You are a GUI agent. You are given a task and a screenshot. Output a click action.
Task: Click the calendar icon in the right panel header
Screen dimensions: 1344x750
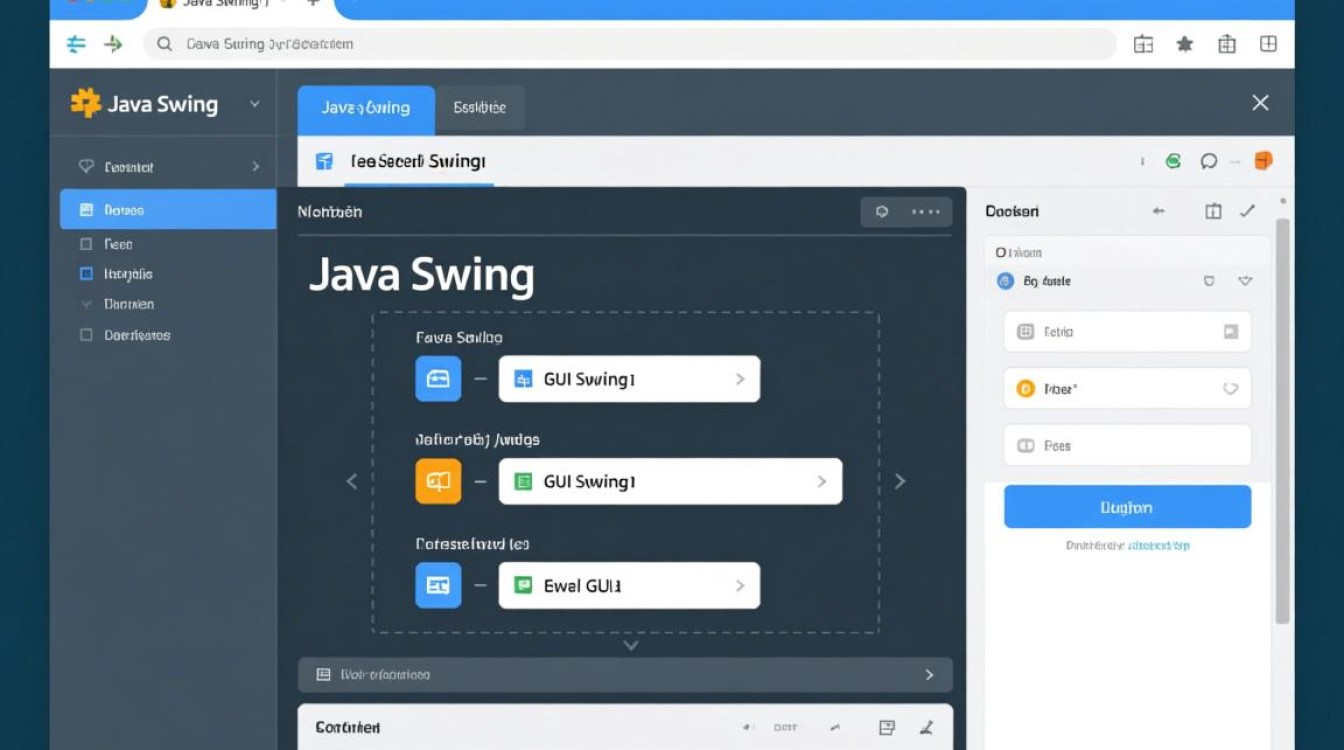pyautogui.click(x=1213, y=211)
